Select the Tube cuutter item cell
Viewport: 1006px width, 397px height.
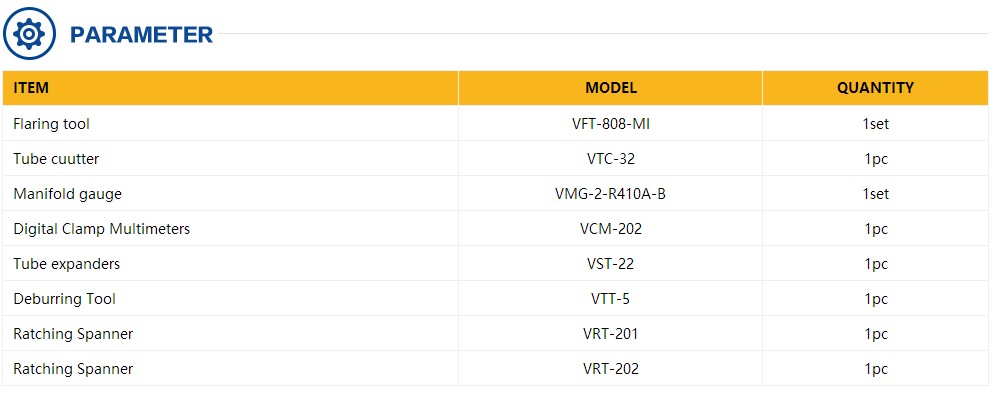click(230, 158)
